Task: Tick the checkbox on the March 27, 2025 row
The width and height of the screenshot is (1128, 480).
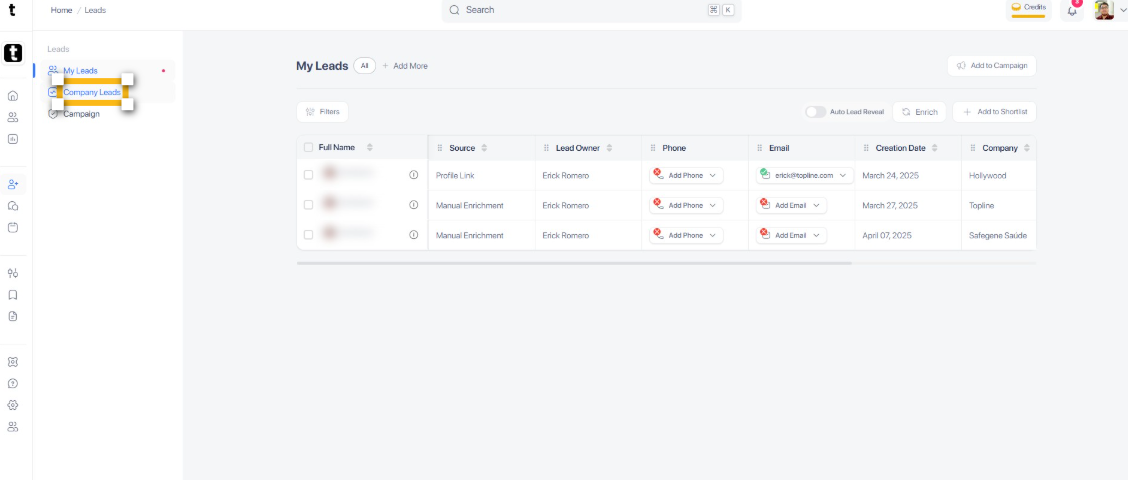Action: [x=309, y=205]
